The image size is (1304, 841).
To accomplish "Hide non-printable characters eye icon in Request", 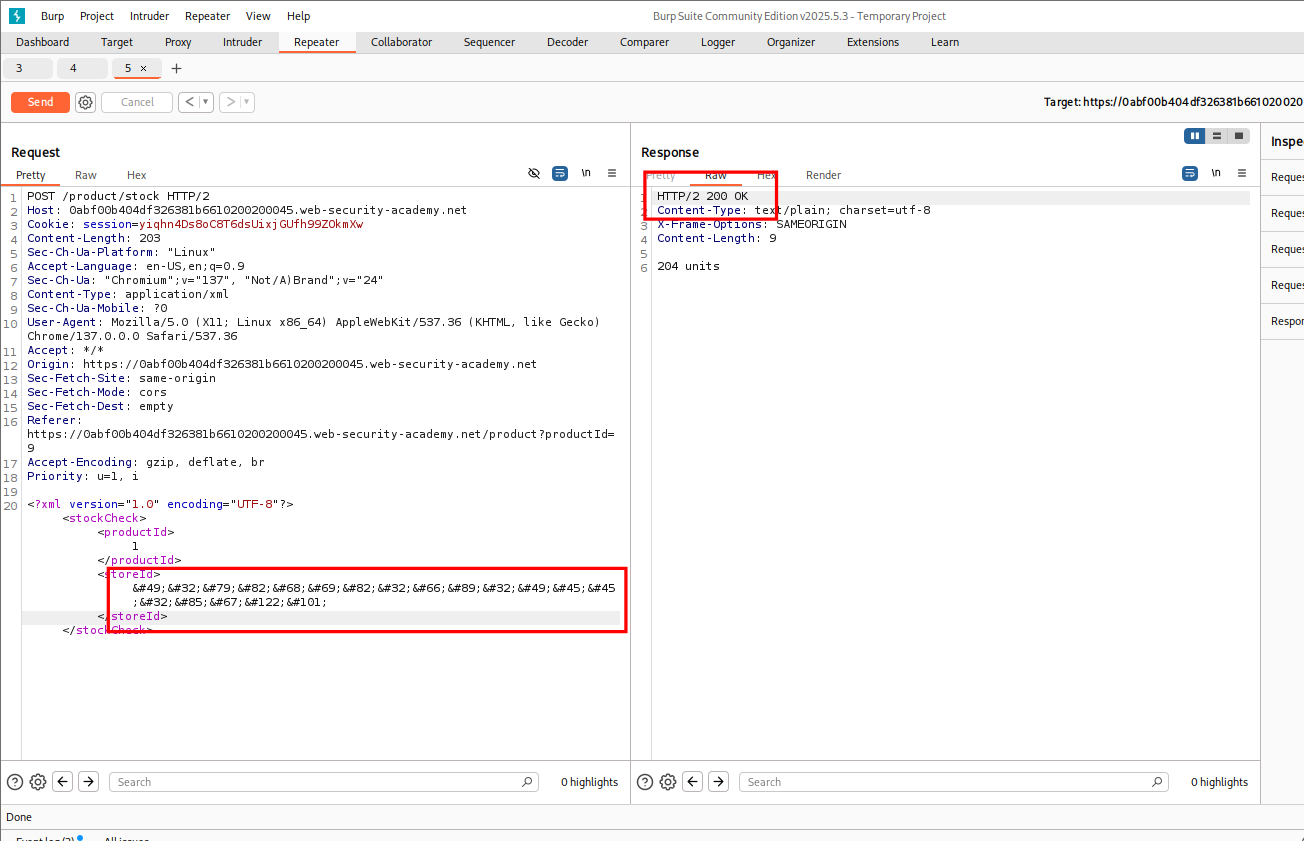I will [534, 173].
